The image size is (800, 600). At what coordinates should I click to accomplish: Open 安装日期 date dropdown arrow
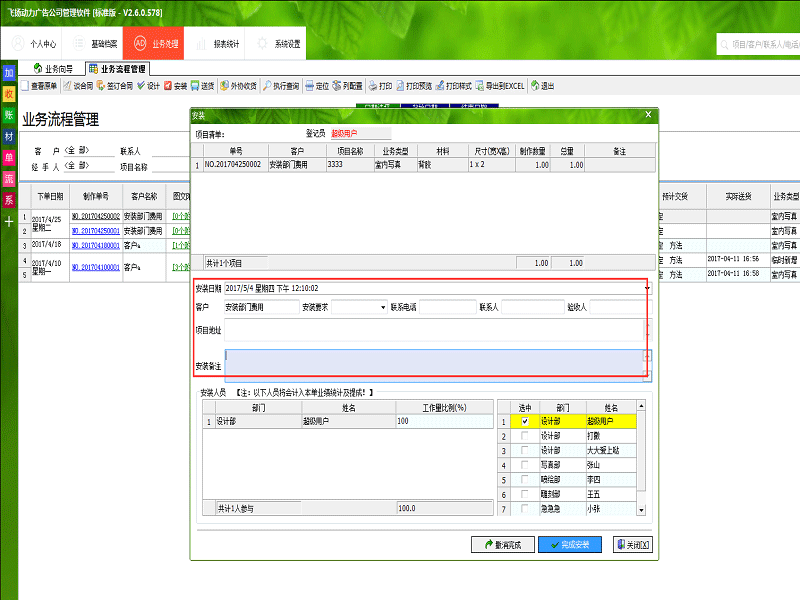pos(647,289)
